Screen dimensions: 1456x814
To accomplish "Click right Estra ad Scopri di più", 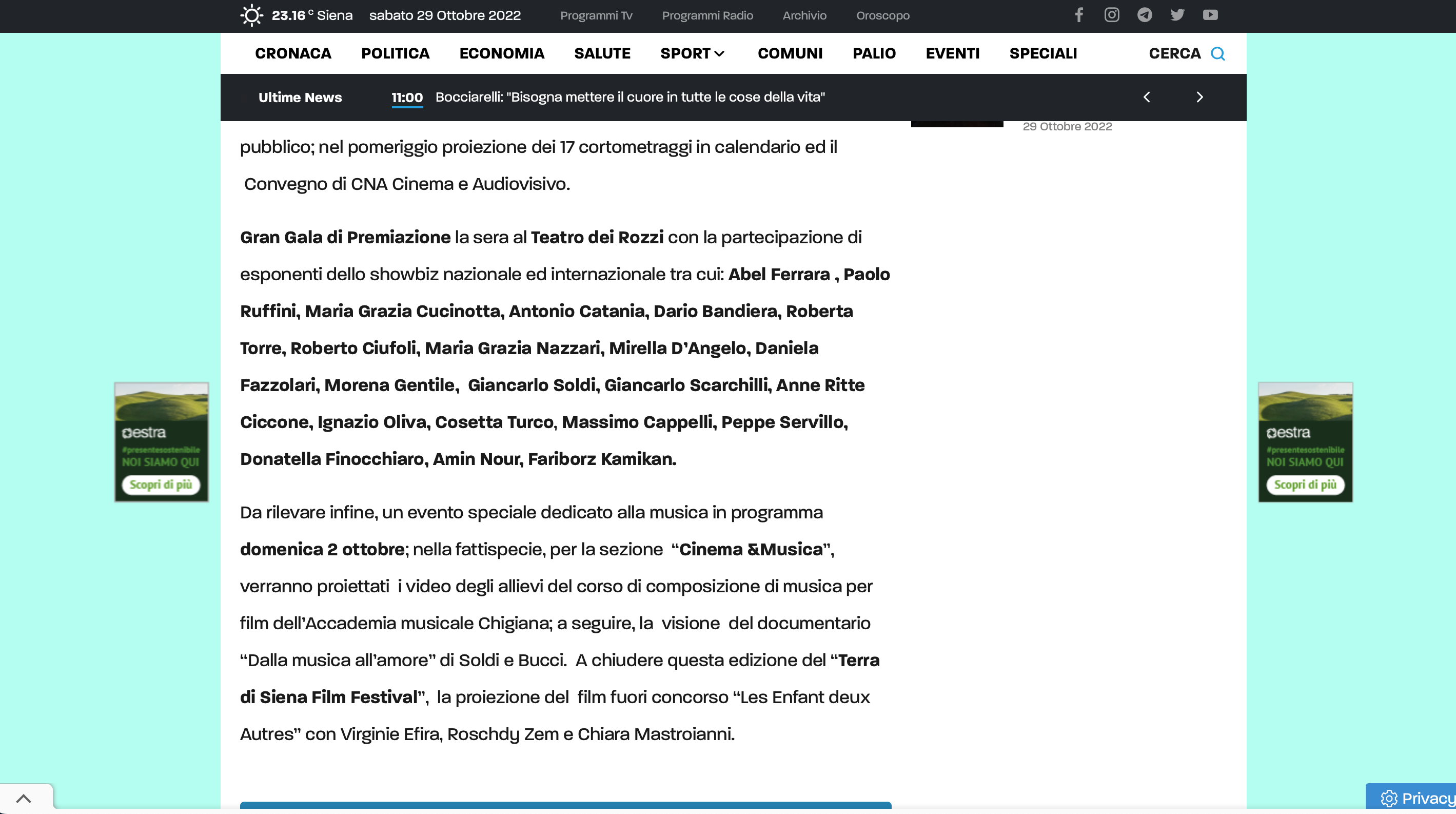I will pos(1306,485).
